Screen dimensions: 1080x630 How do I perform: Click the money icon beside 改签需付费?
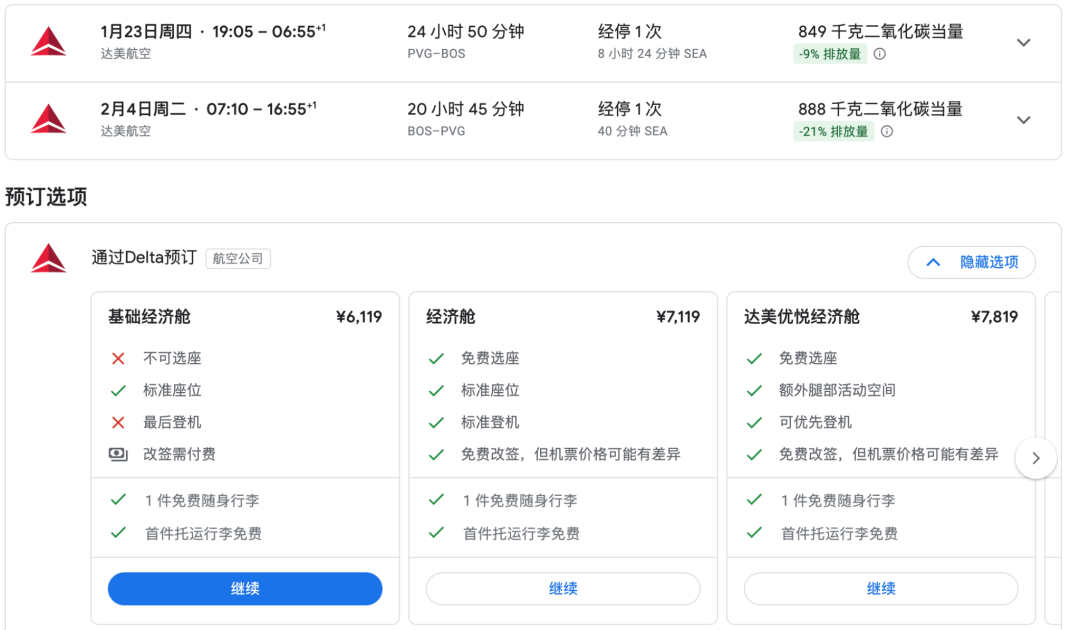pyautogui.click(x=118, y=454)
